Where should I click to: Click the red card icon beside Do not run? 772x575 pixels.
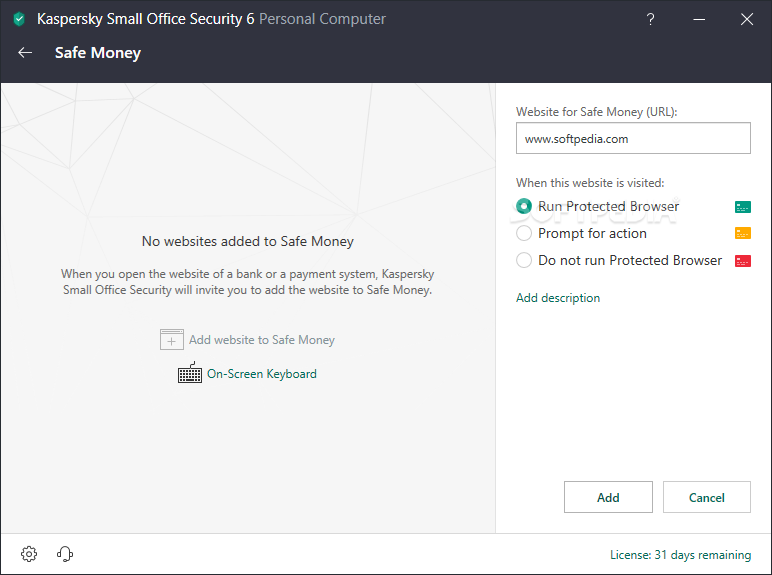tap(742, 260)
